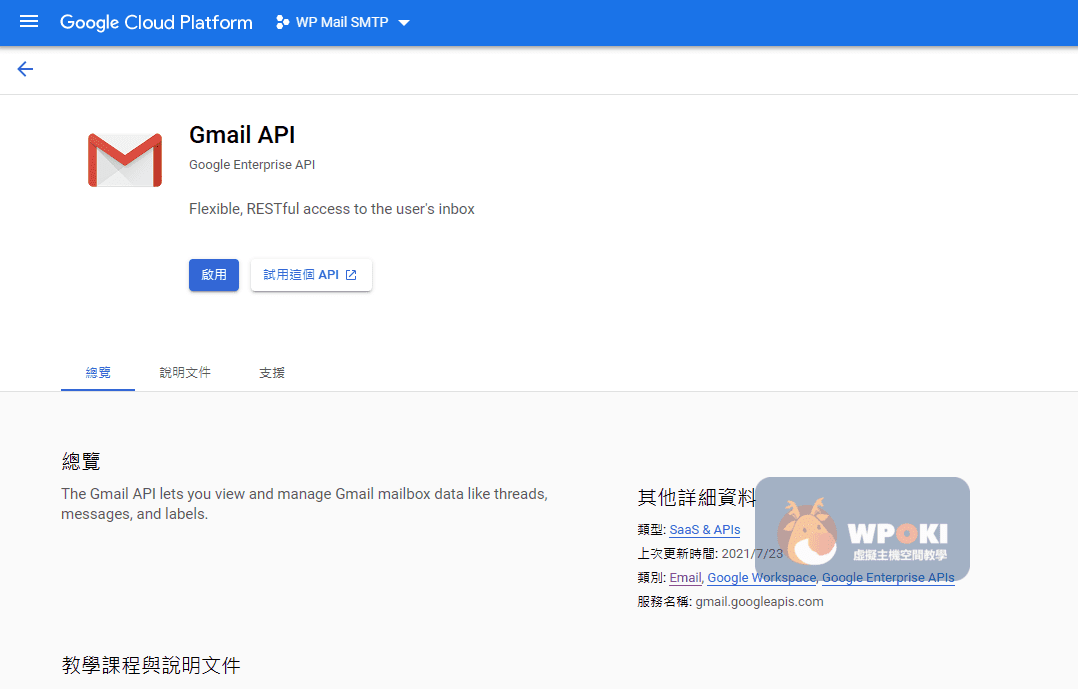Open the hamburger navigation menu
This screenshot has width=1078, height=689.
[x=28, y=22]
